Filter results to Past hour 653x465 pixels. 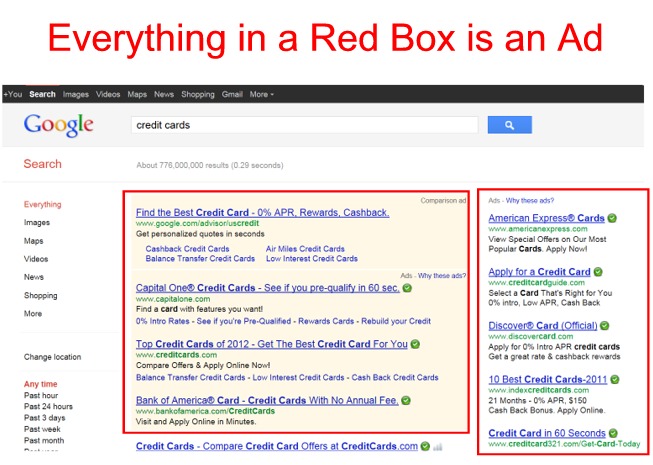click(x=41, y=395)
